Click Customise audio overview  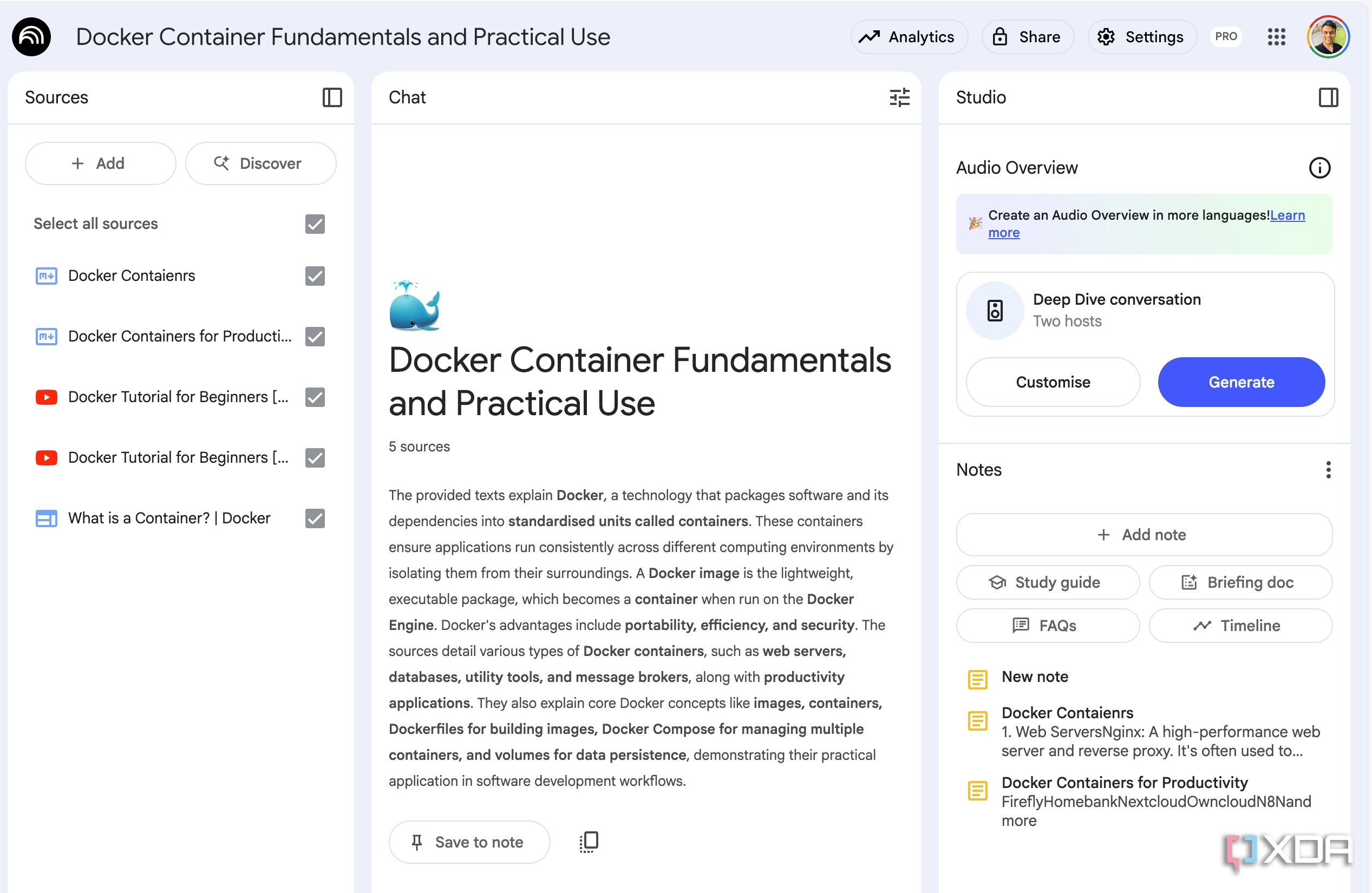1053,382
